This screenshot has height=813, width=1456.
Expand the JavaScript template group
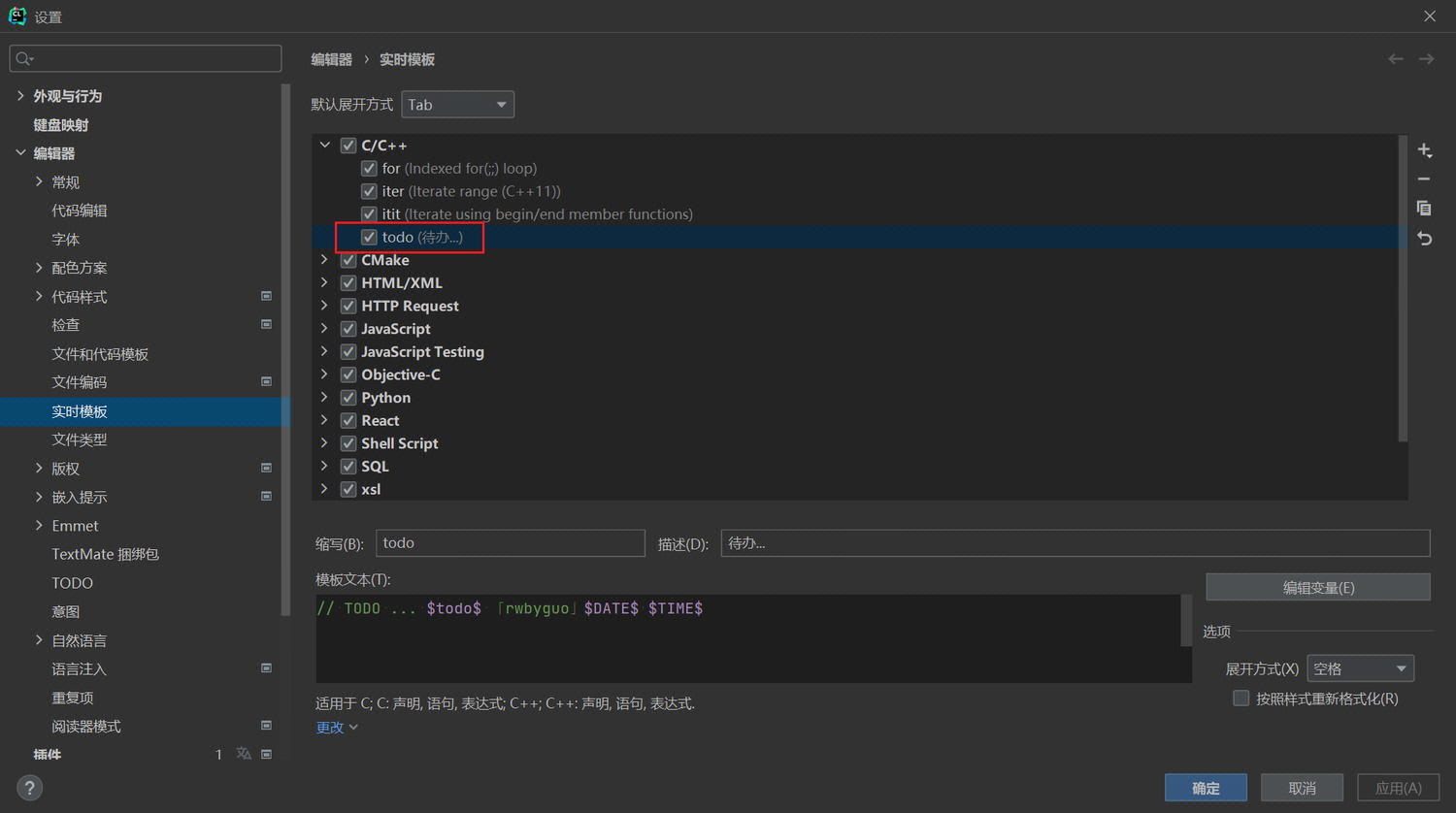click(x=324, y=329)
